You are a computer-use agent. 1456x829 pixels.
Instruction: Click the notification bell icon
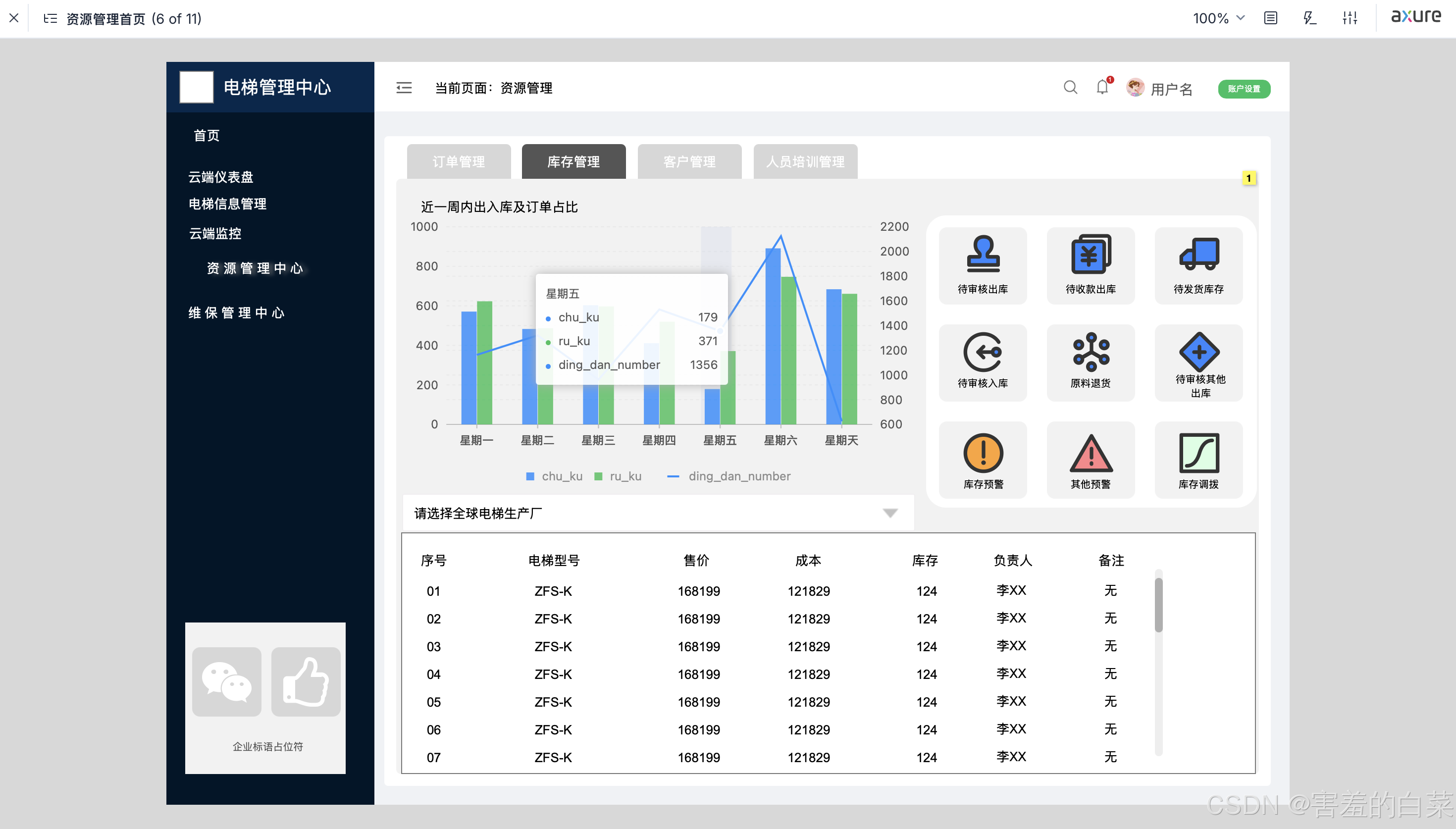pyautogui.click(x=1102, y=87)
